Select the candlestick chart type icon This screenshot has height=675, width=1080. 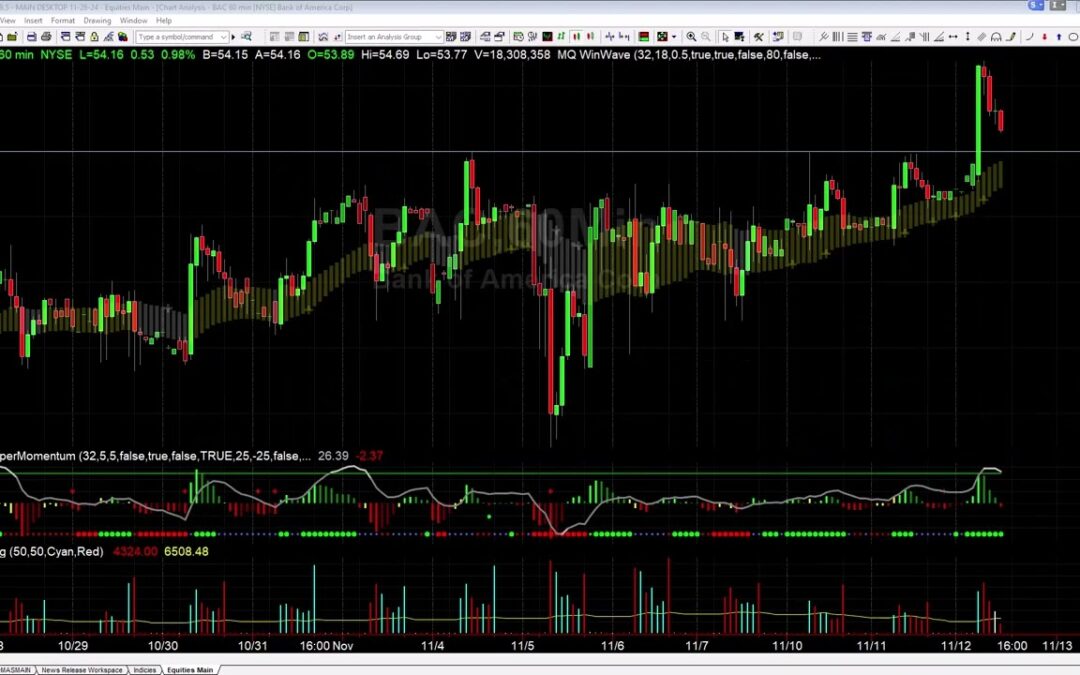coord(576,36)
